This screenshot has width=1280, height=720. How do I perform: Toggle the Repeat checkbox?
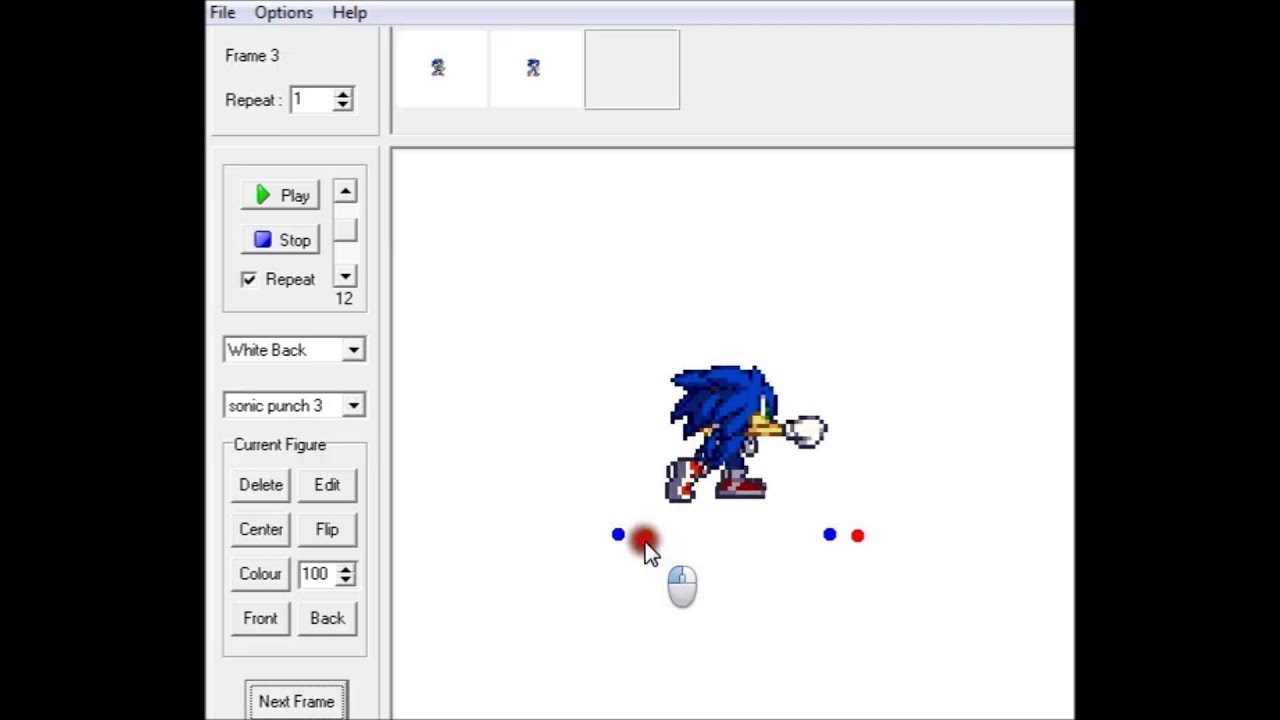point(249,279)
